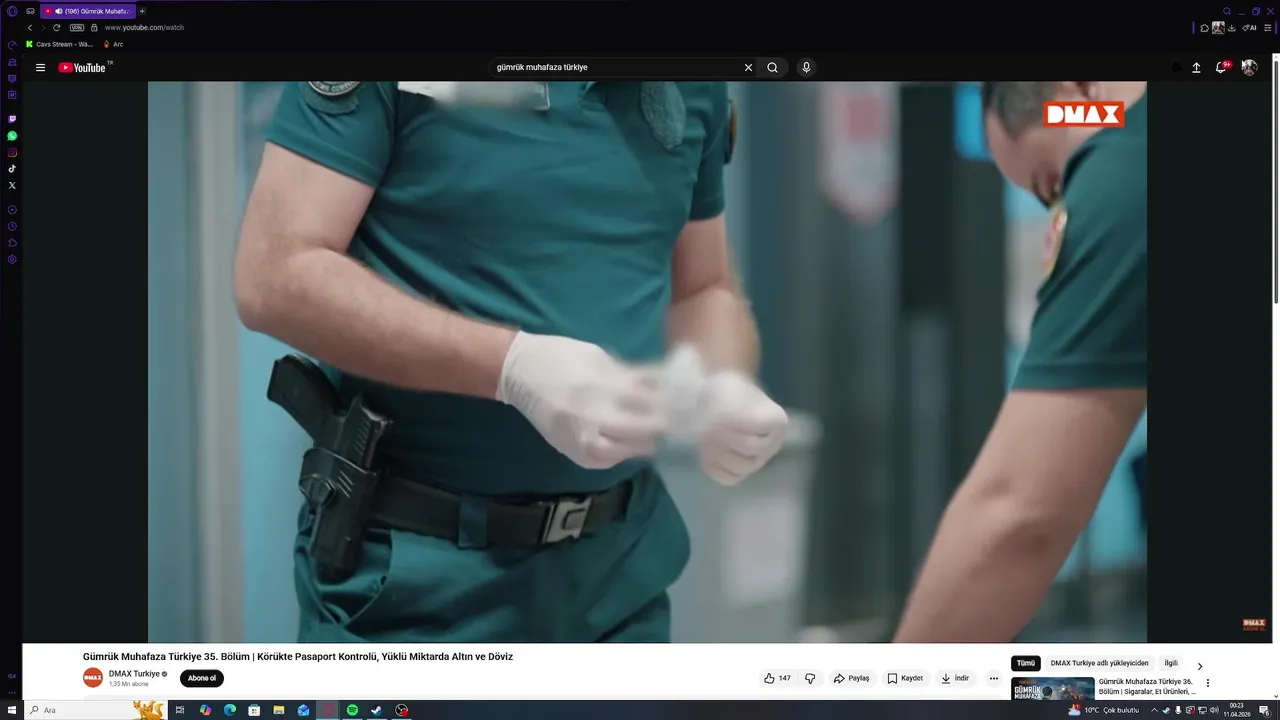Select the İlgili filter chip
The image size is (1280, 720).
(x=1171, y=663)
